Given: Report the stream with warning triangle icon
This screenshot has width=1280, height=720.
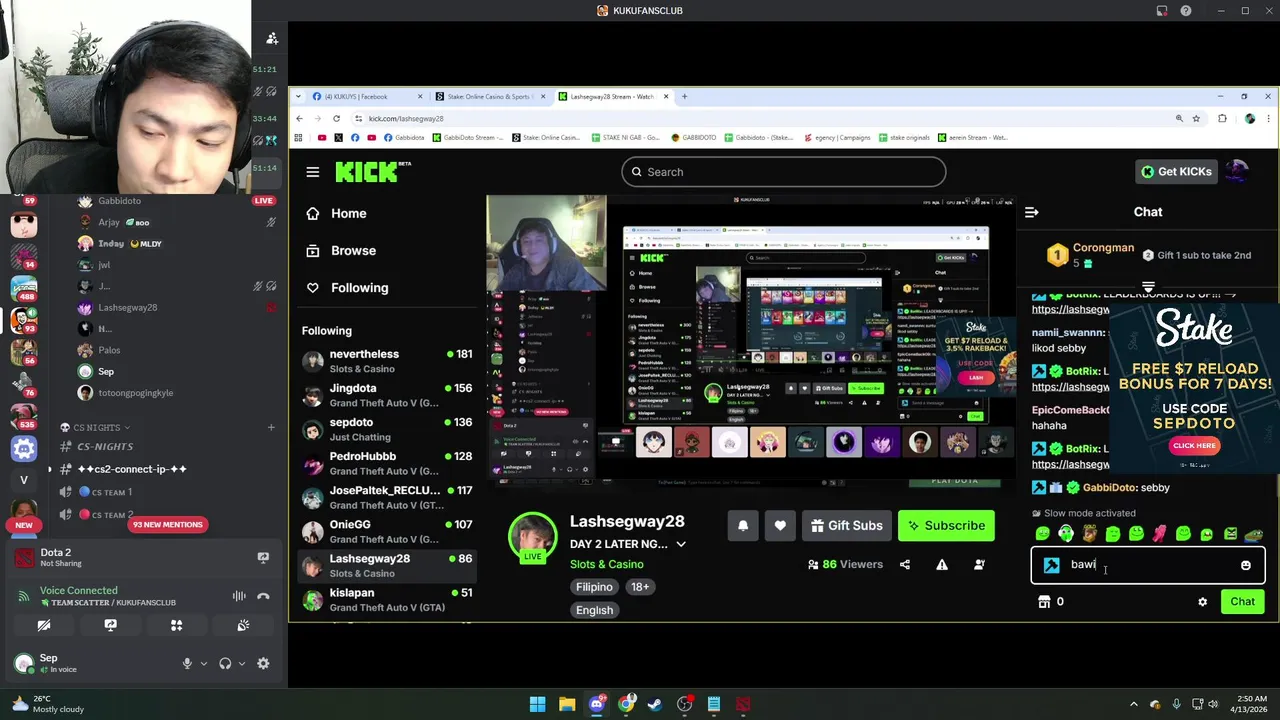Looking at the screenshot, I should click(x=942, y=565).
